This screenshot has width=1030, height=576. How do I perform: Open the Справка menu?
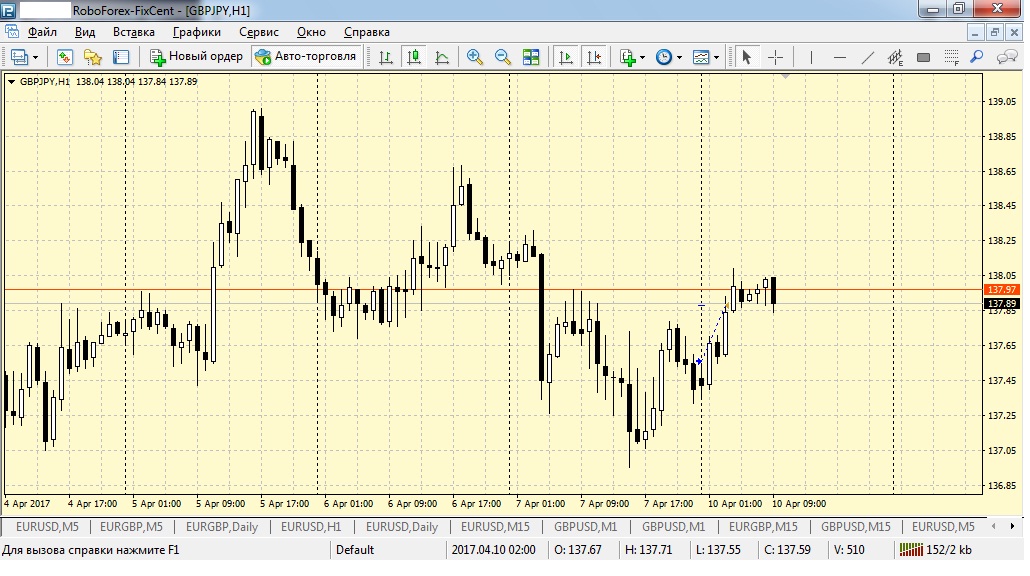(x=367, y=32)
